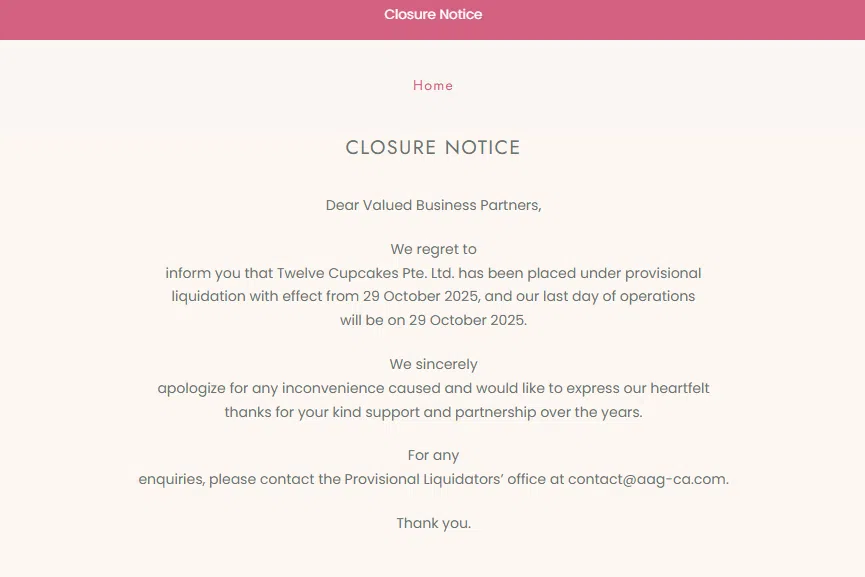
Task: Click the "Thank you." closing line
Action: pyautogui.click(x=433, y=523)
